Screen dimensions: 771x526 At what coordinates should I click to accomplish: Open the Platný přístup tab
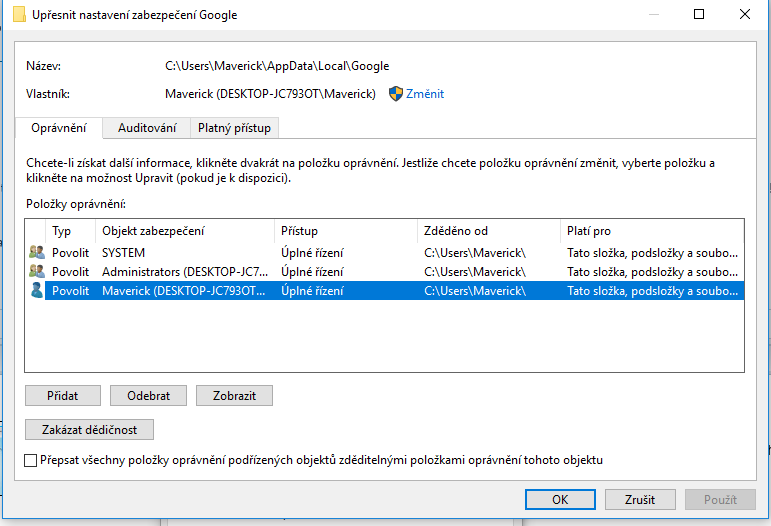pos(235,128)
